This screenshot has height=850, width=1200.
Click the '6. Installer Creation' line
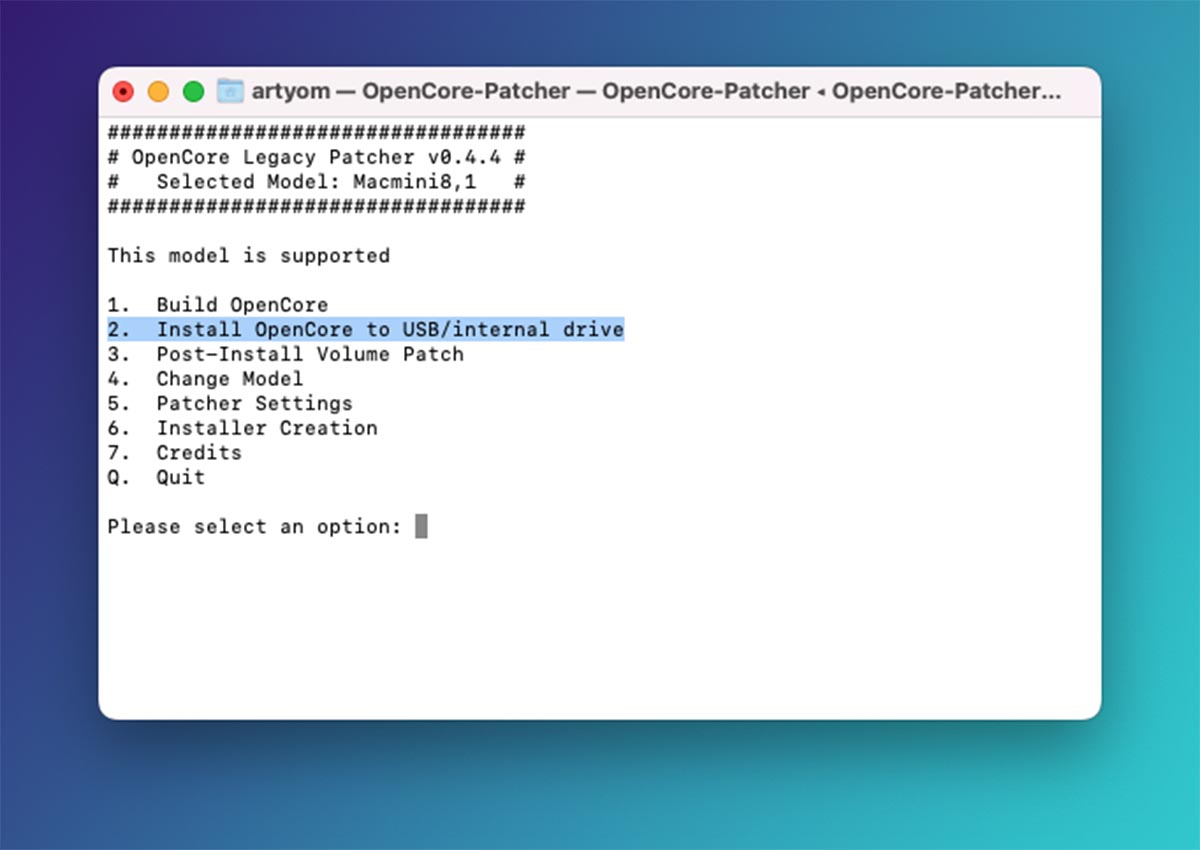(x=243, y=428)
